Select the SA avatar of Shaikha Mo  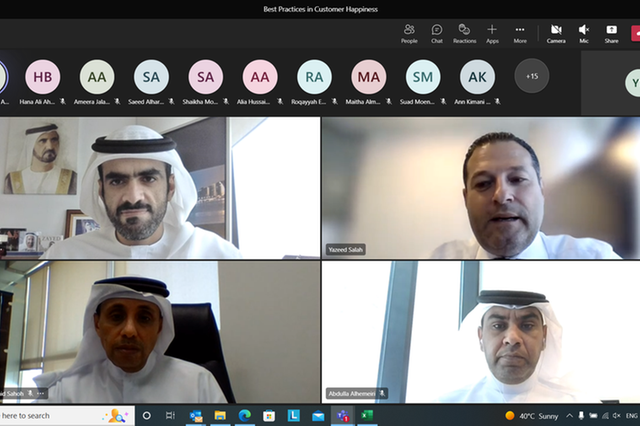205,77
